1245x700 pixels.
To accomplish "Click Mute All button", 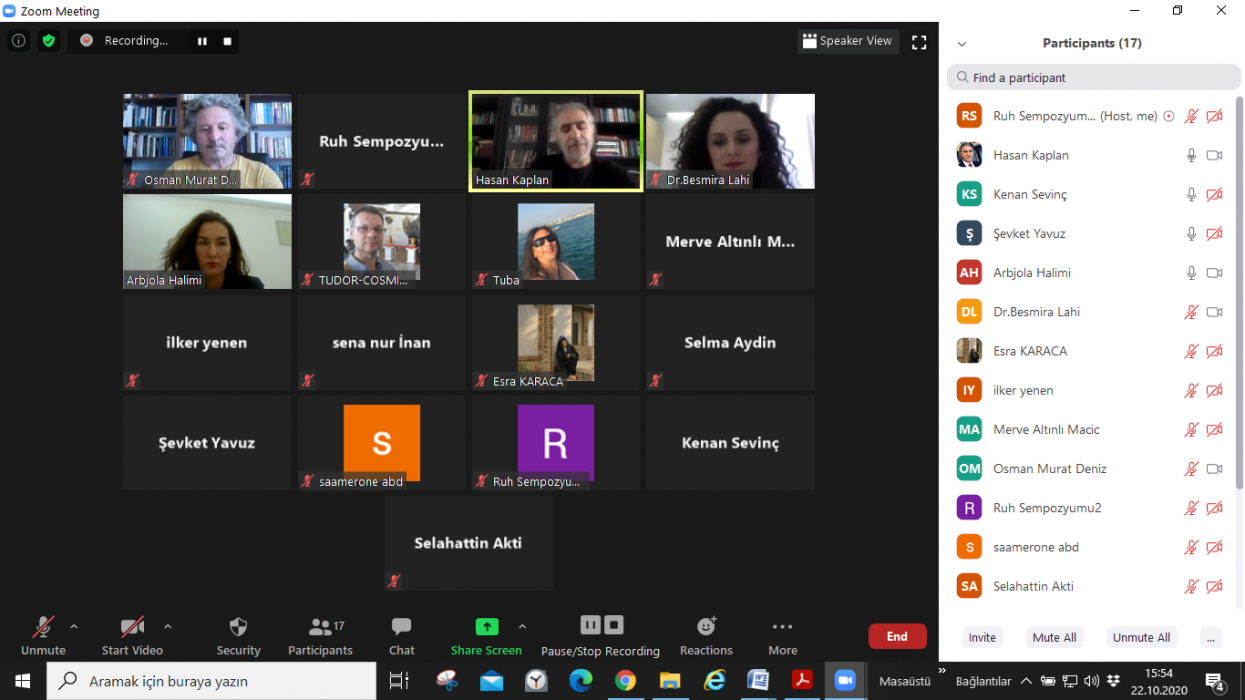I will coord(1054,637).
